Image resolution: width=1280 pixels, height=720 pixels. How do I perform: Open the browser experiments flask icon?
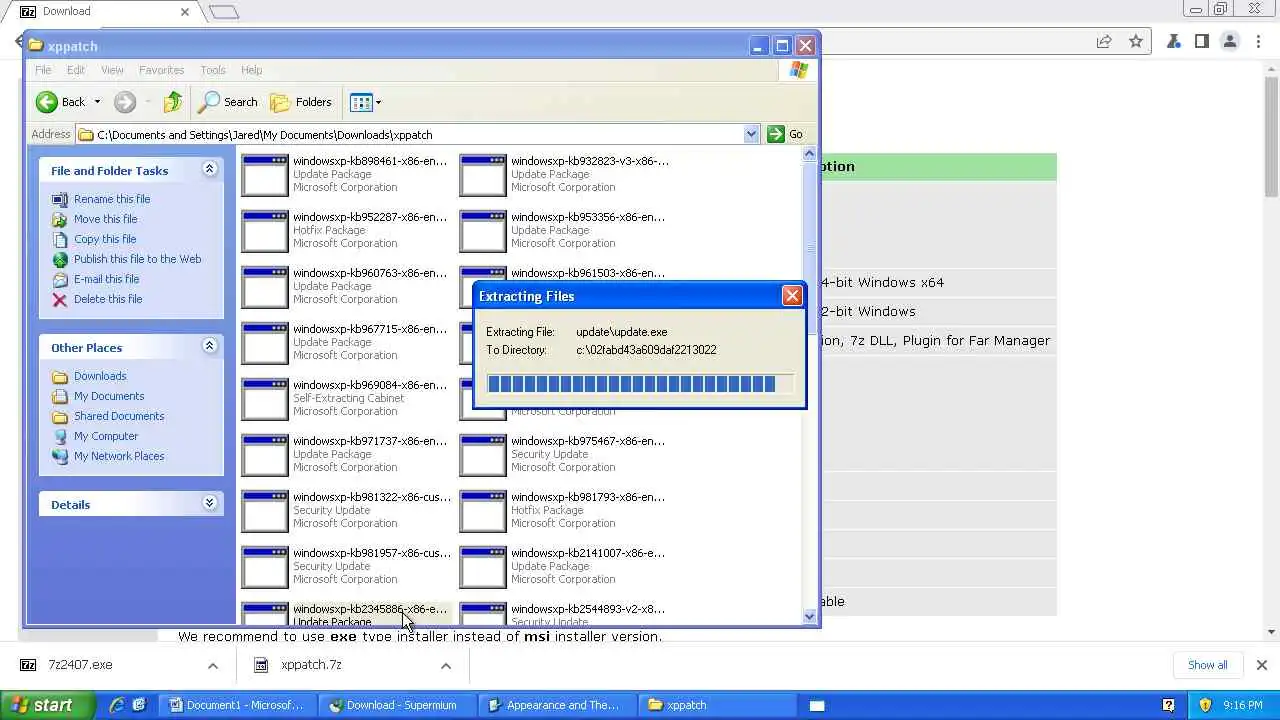tap(1174, 41)
